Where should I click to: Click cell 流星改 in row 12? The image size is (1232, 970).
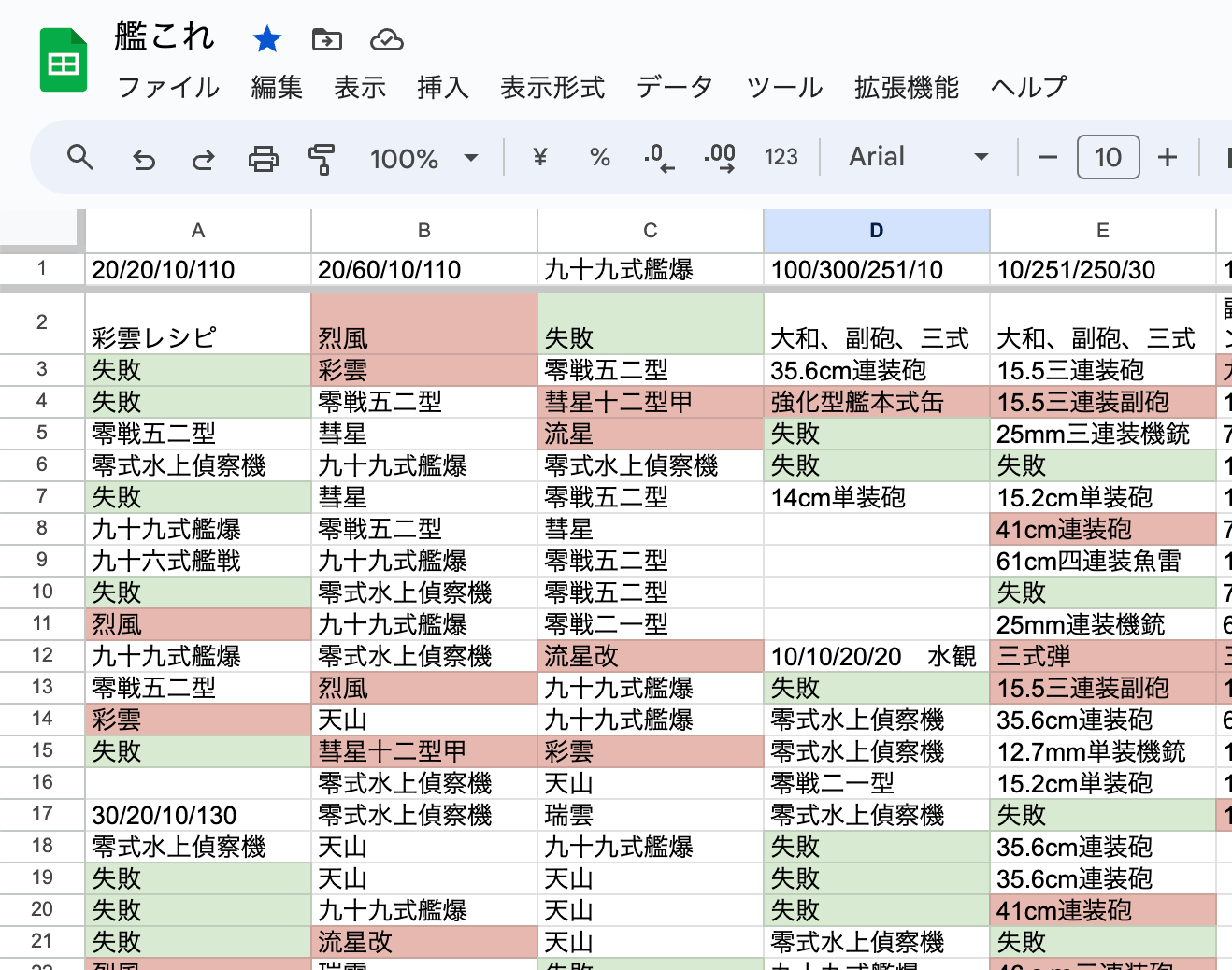coord(651,656)
